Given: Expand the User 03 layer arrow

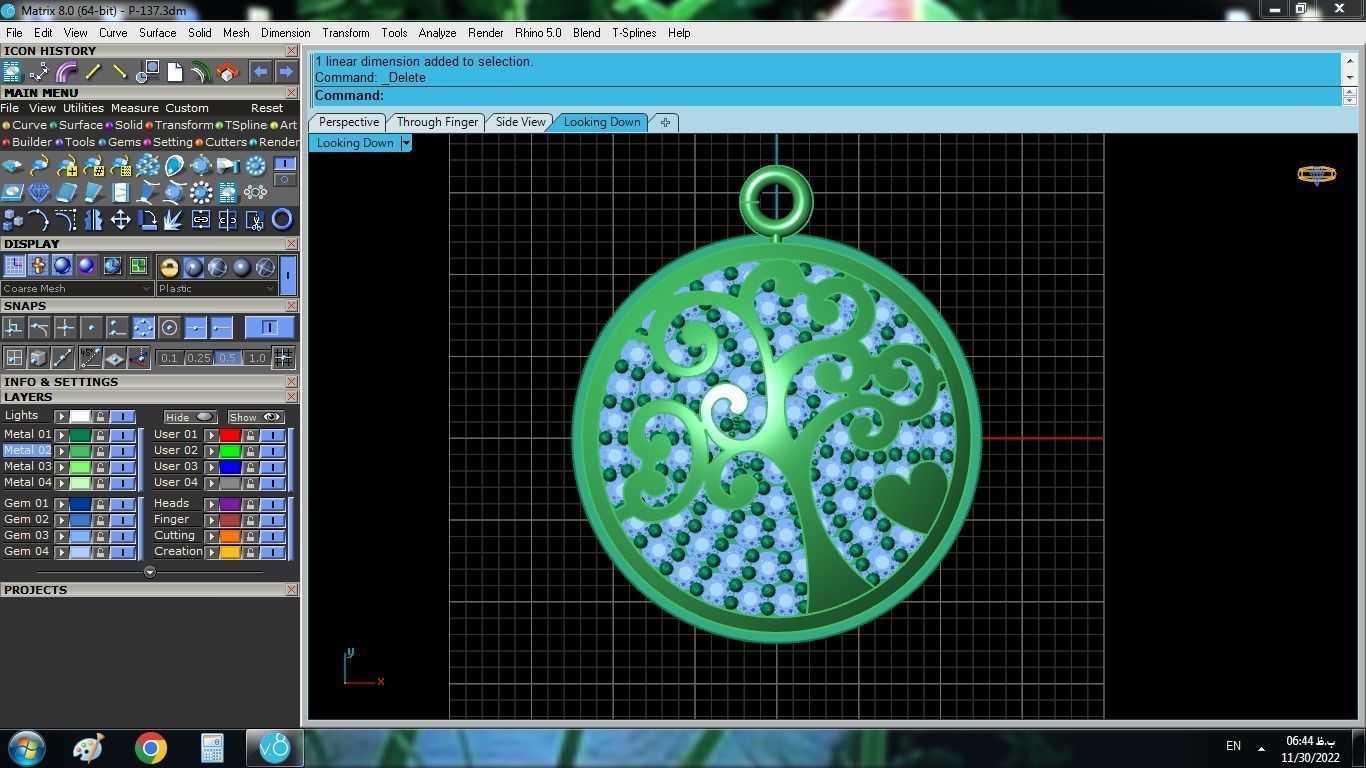Looking at the screenshot, I should 211,467.
